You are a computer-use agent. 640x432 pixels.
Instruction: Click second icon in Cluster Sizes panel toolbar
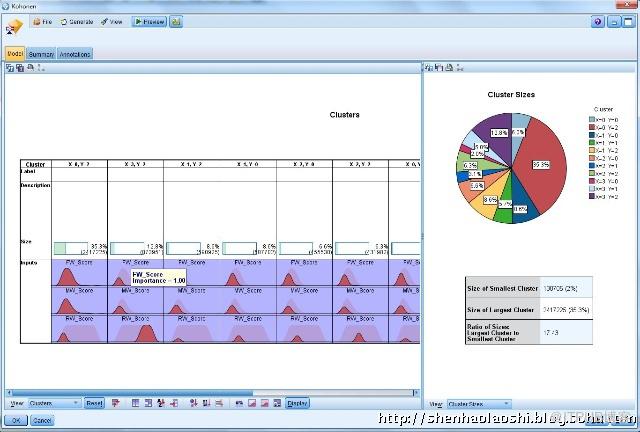439,68
